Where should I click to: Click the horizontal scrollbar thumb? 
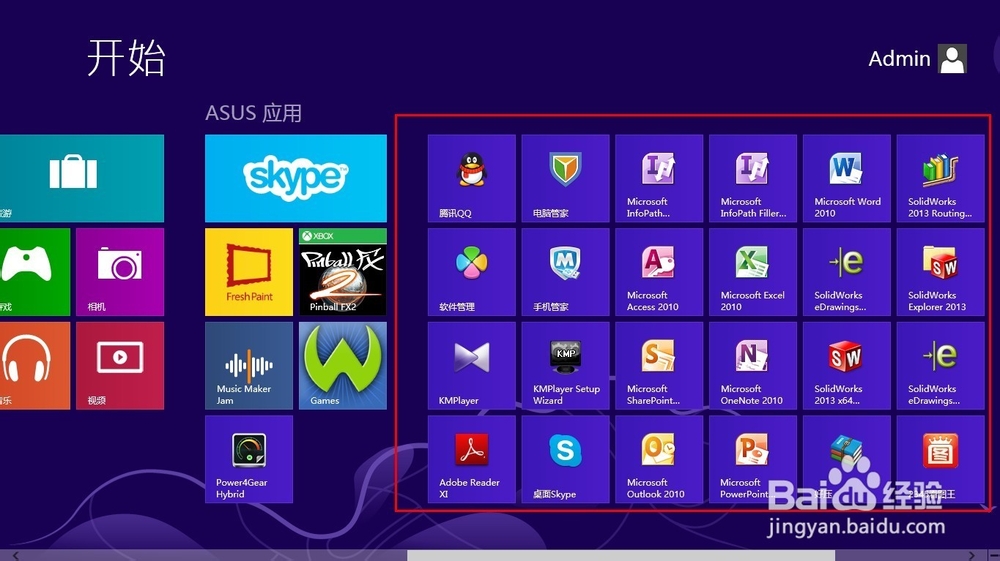(x=621, y=555)
